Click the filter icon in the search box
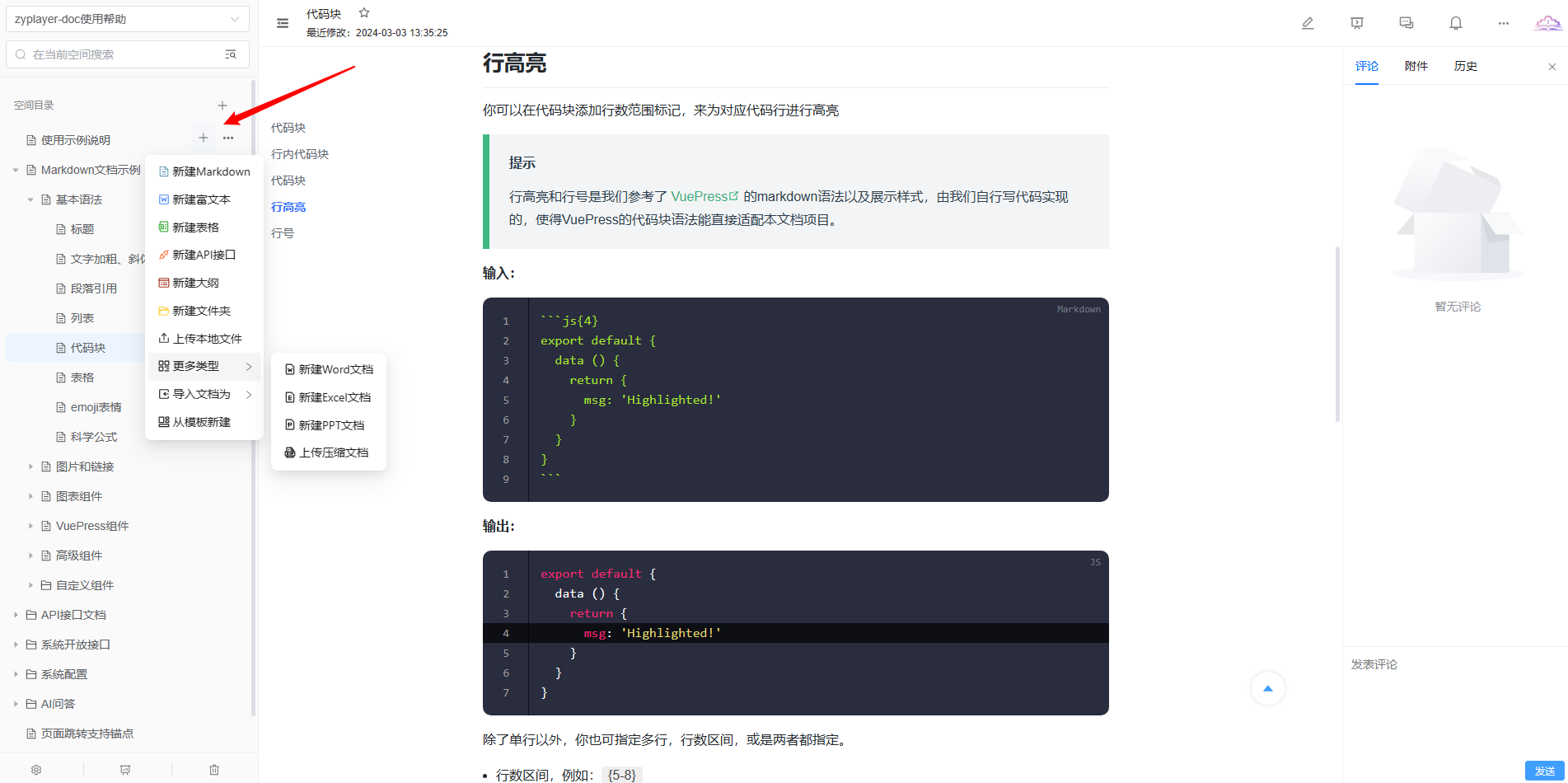This screenshot has width=1568, height=783. pos(231,54)
